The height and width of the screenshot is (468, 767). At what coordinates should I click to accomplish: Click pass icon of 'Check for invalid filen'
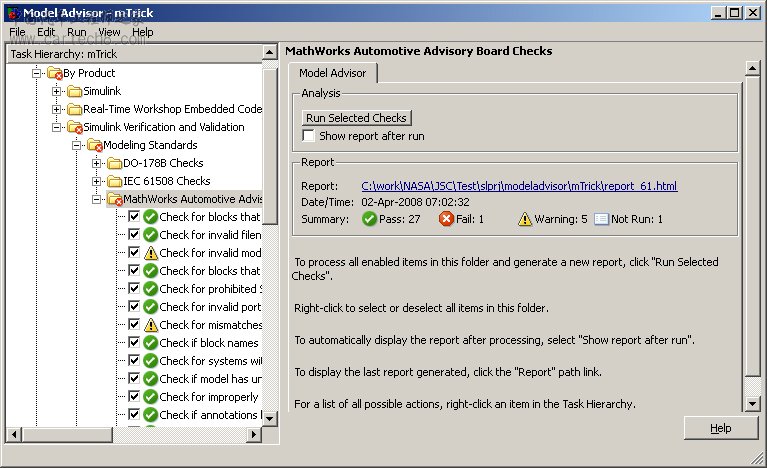click(150, 235)
